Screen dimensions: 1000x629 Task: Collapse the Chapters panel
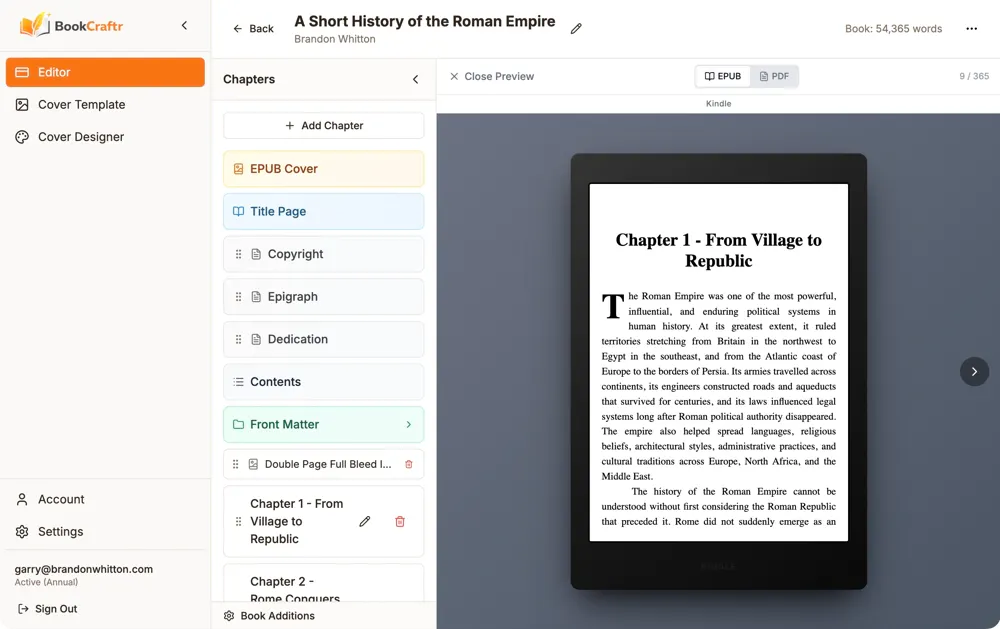point(415,79)
